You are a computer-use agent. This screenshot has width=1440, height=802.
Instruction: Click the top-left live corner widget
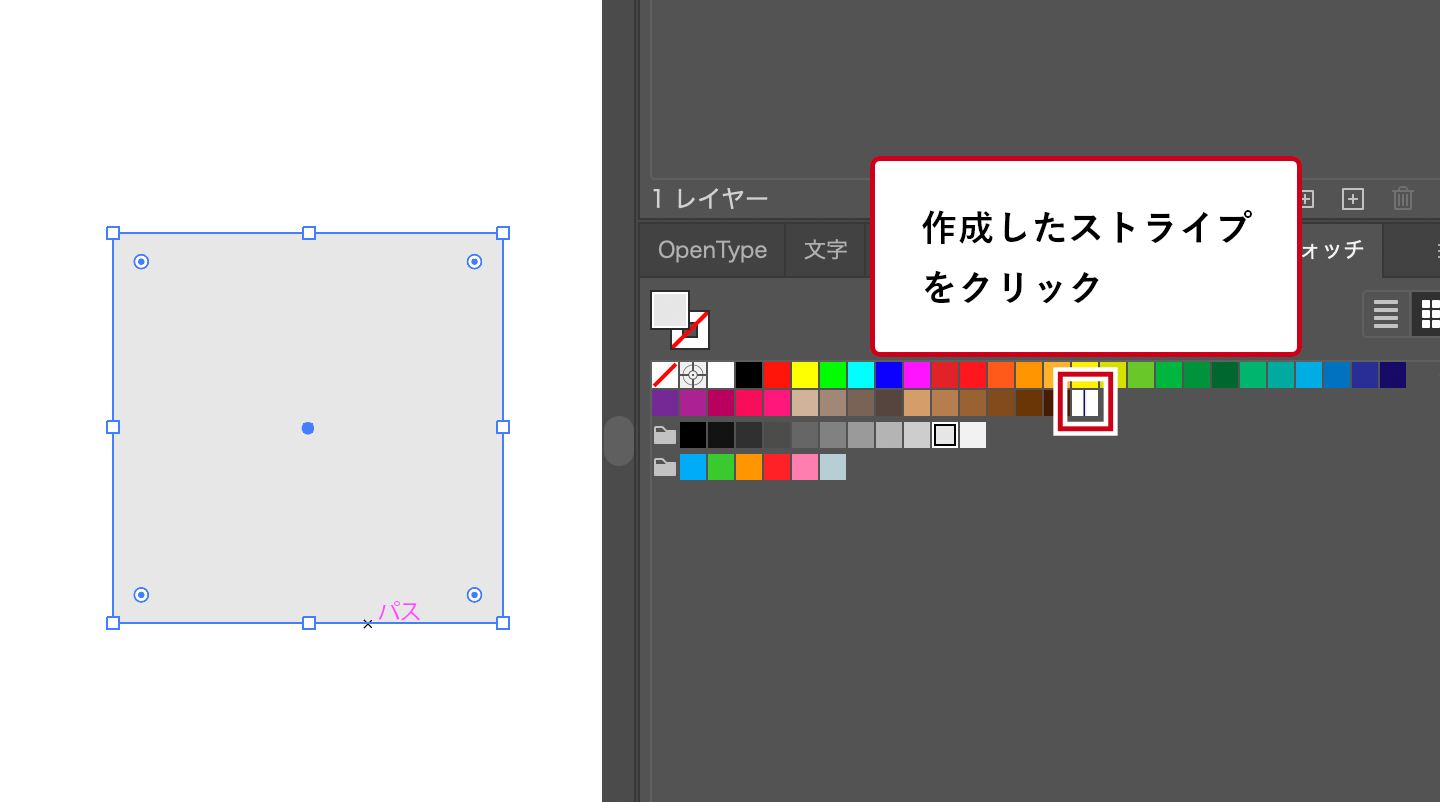click(141, 262)
